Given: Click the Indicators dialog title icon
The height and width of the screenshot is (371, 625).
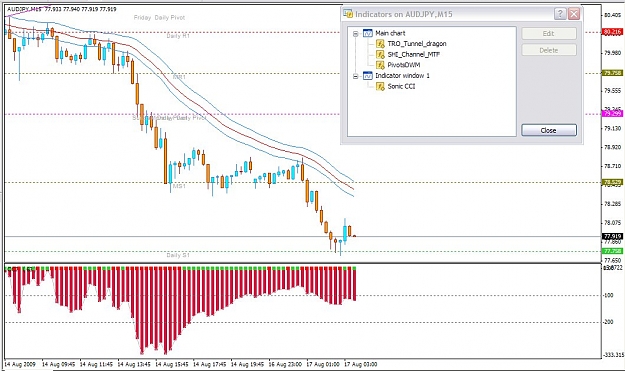Looking at the screenshot, I should 348,14.
